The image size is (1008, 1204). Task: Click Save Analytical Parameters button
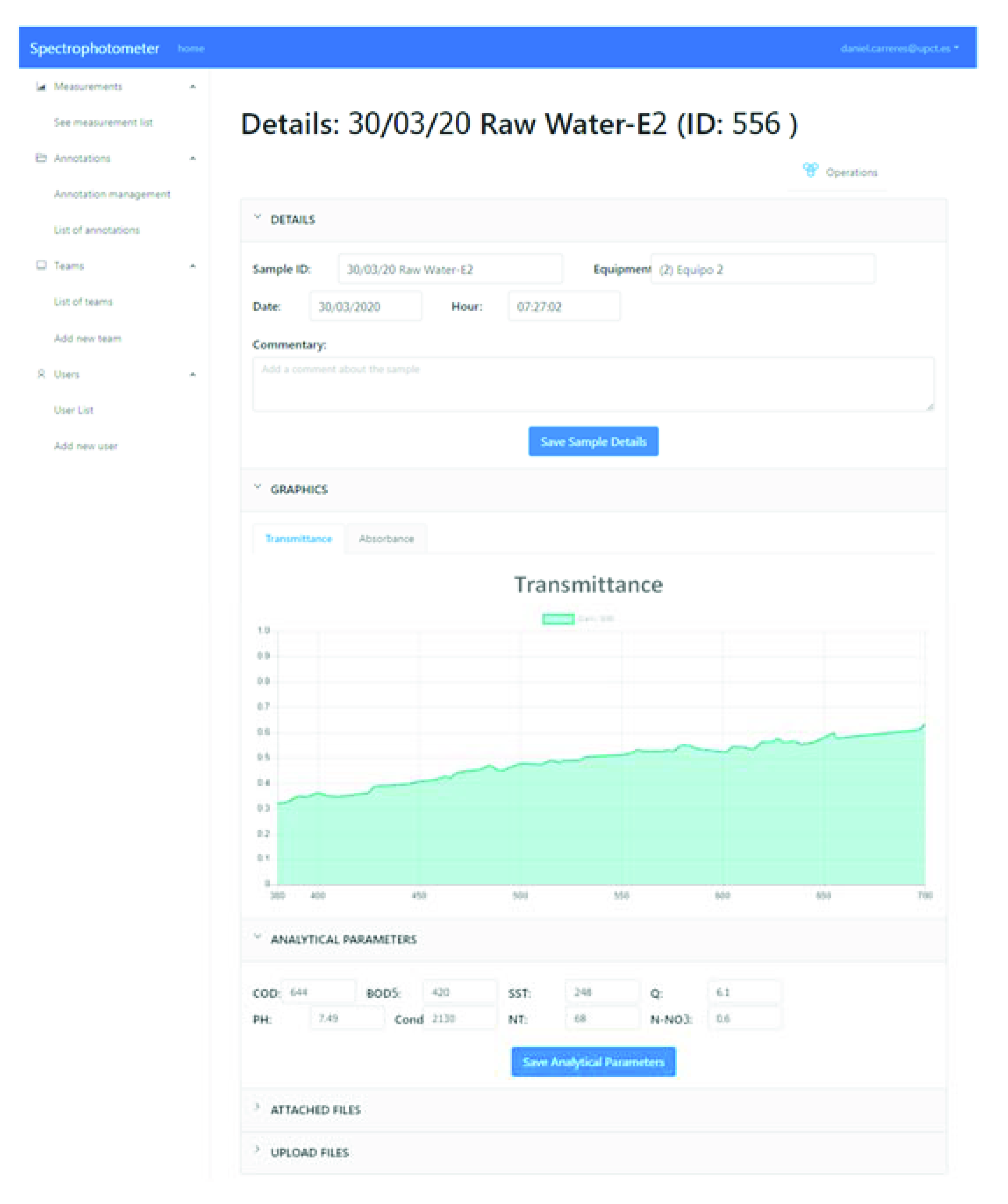(593, 1062)
